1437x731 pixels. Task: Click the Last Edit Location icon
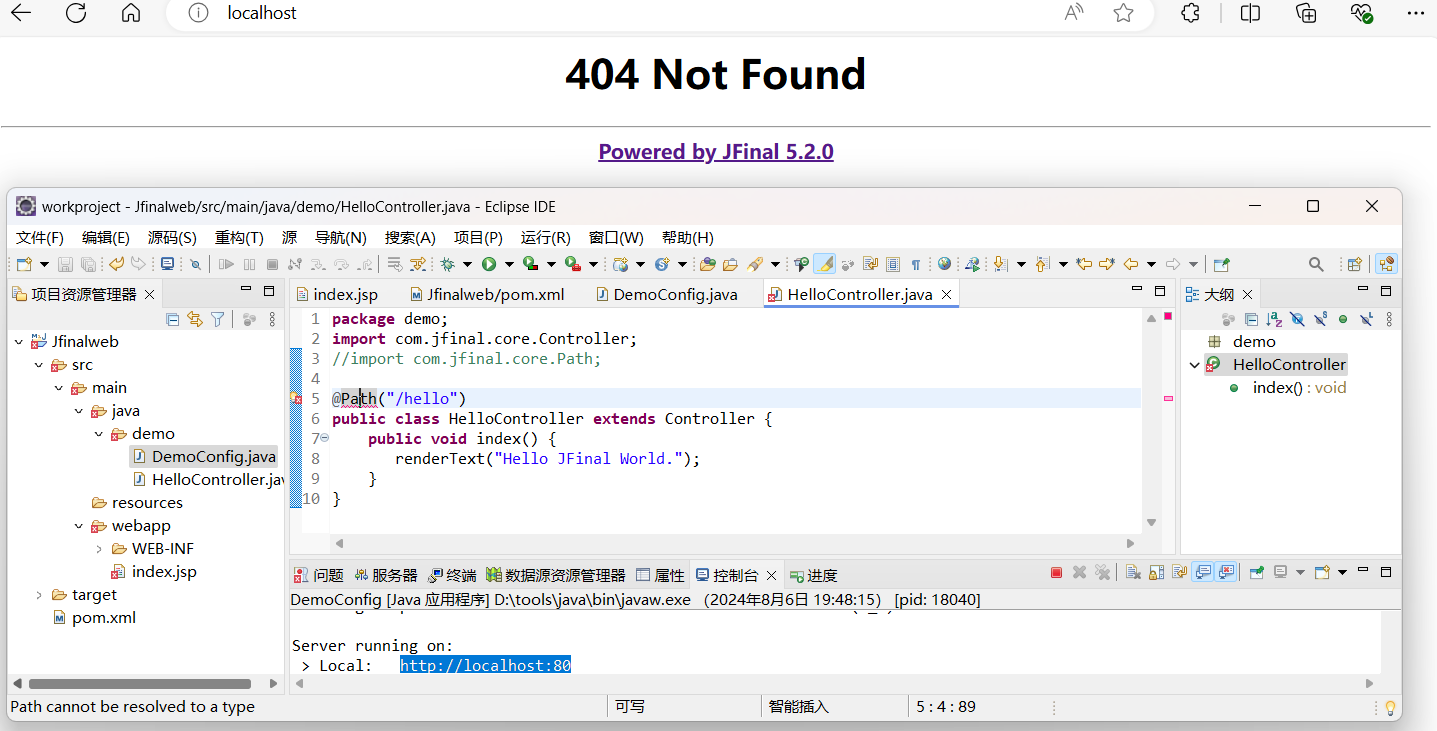[1084, 264]
